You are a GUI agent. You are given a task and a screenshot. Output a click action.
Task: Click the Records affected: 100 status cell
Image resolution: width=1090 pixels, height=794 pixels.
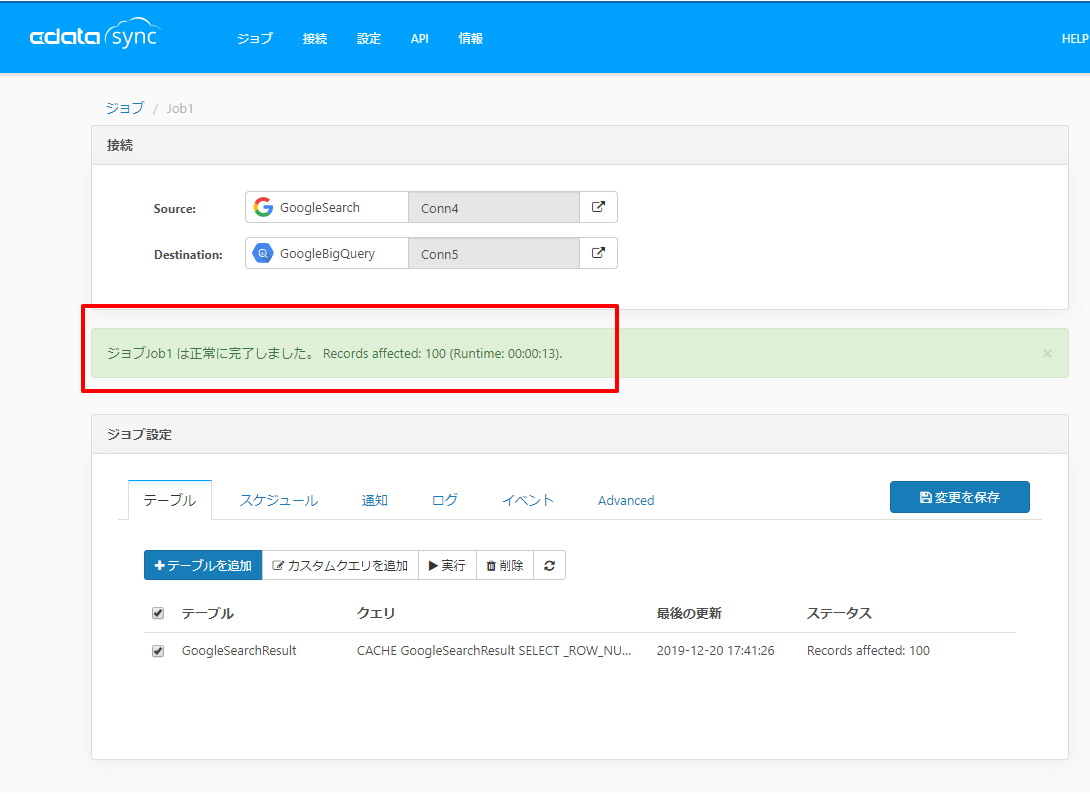[x=868, y=651]
